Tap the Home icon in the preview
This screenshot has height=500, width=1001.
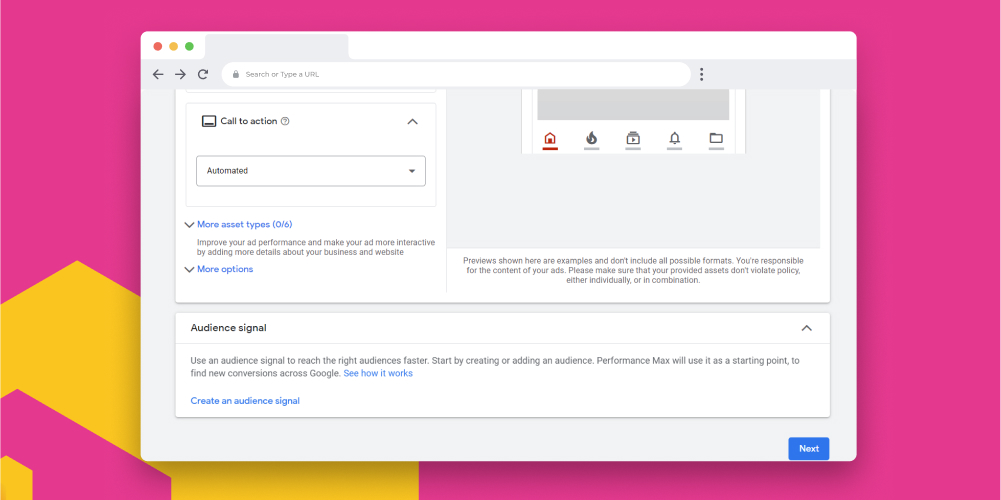[x=550, y=139]
